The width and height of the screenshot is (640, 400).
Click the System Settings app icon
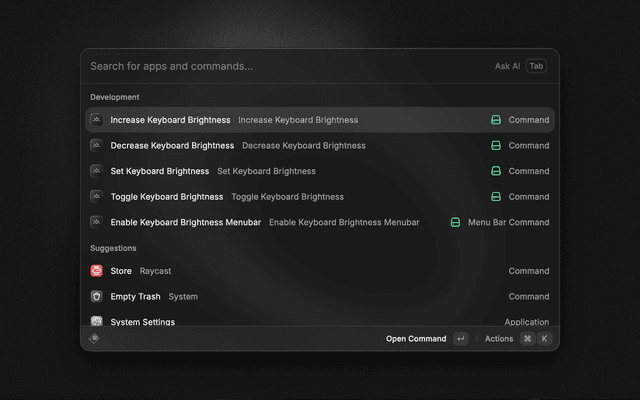96,321
